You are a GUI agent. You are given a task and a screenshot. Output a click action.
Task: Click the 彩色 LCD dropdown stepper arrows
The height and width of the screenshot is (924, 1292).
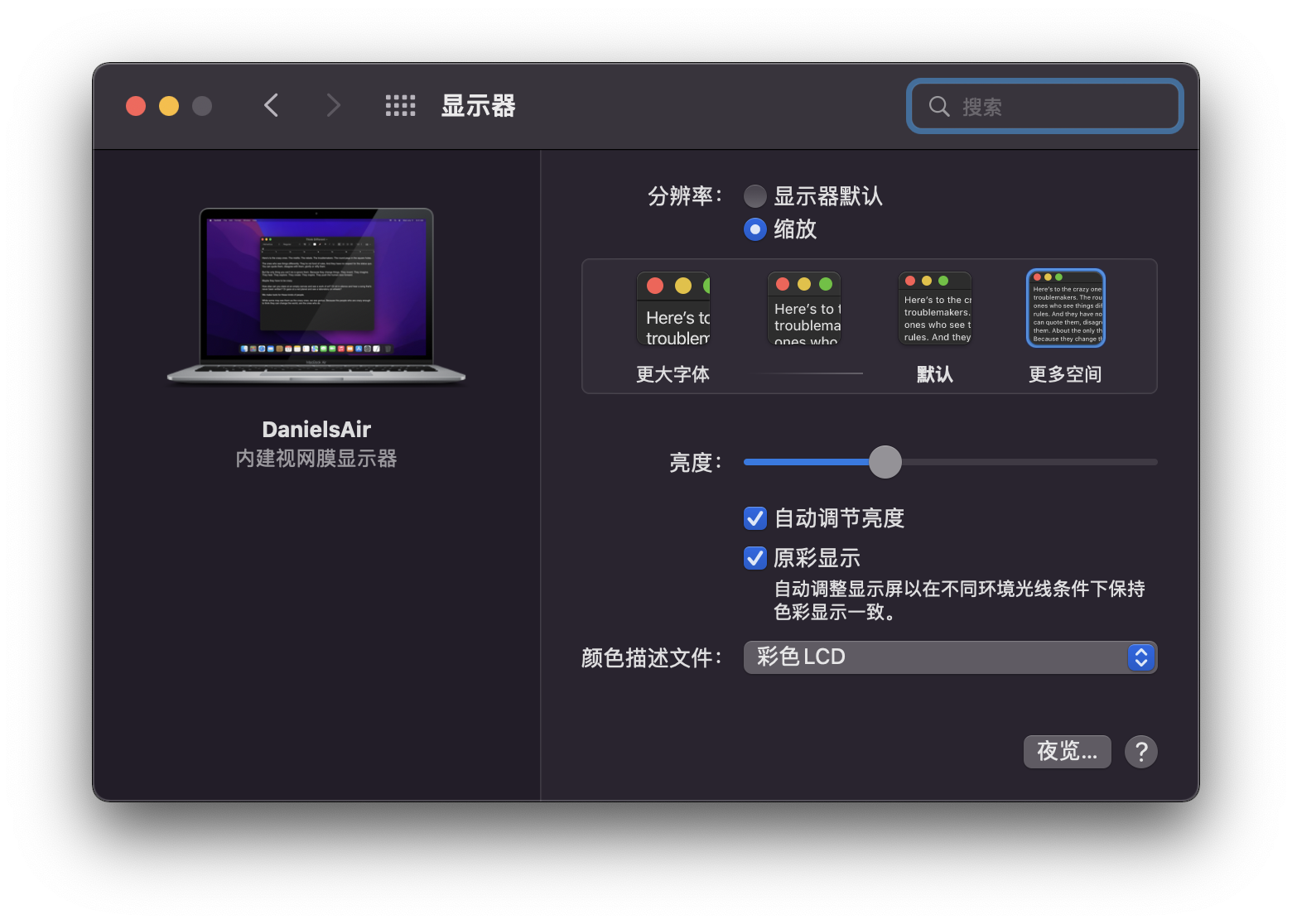[1140, 657]
